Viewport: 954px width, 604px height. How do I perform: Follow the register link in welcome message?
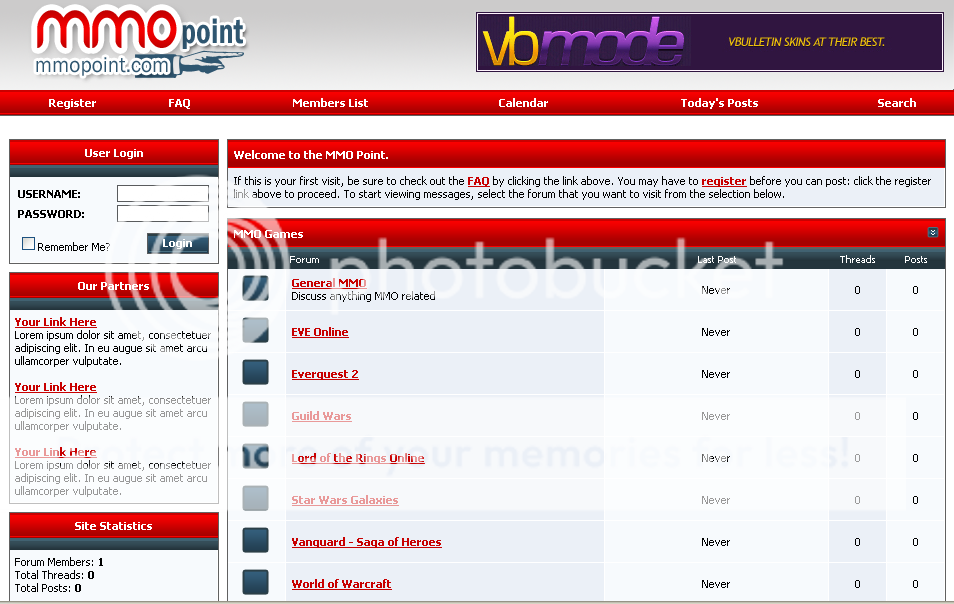tap(723, 181)
